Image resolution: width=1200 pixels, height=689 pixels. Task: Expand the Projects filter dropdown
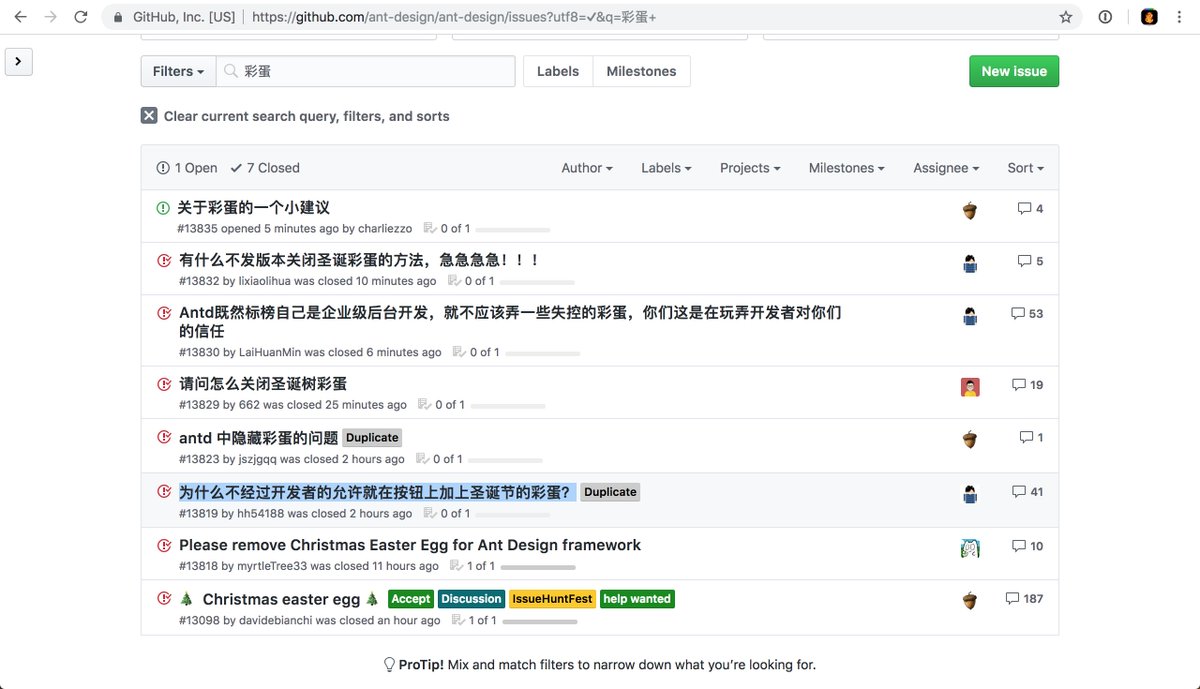click(750, 168)
